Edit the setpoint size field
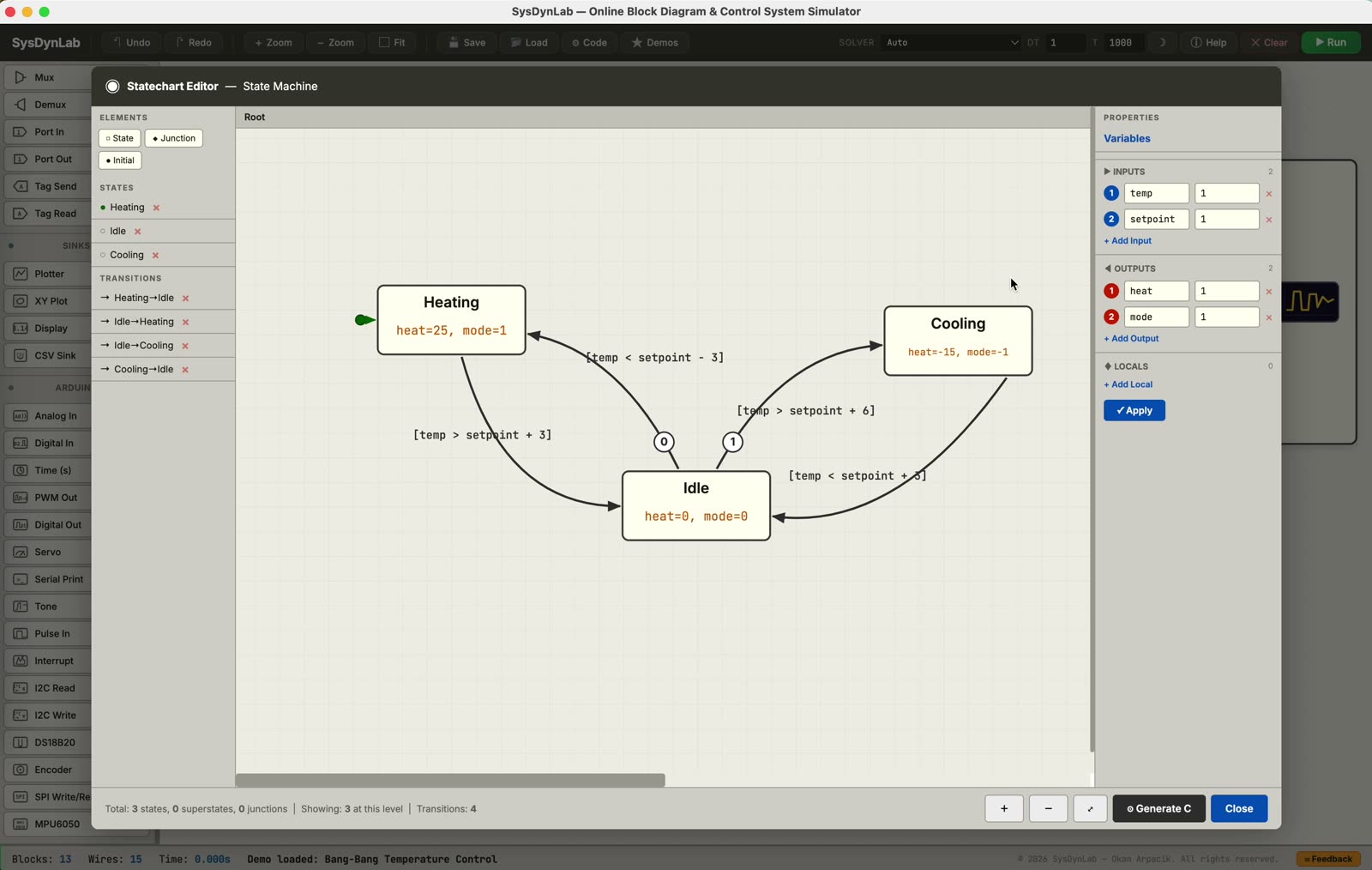This screenshot has width=1372, height=870. pos(1226,220)
